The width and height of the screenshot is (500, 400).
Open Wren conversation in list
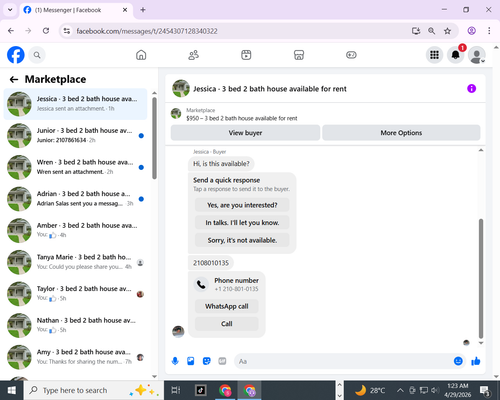(75, 167)
